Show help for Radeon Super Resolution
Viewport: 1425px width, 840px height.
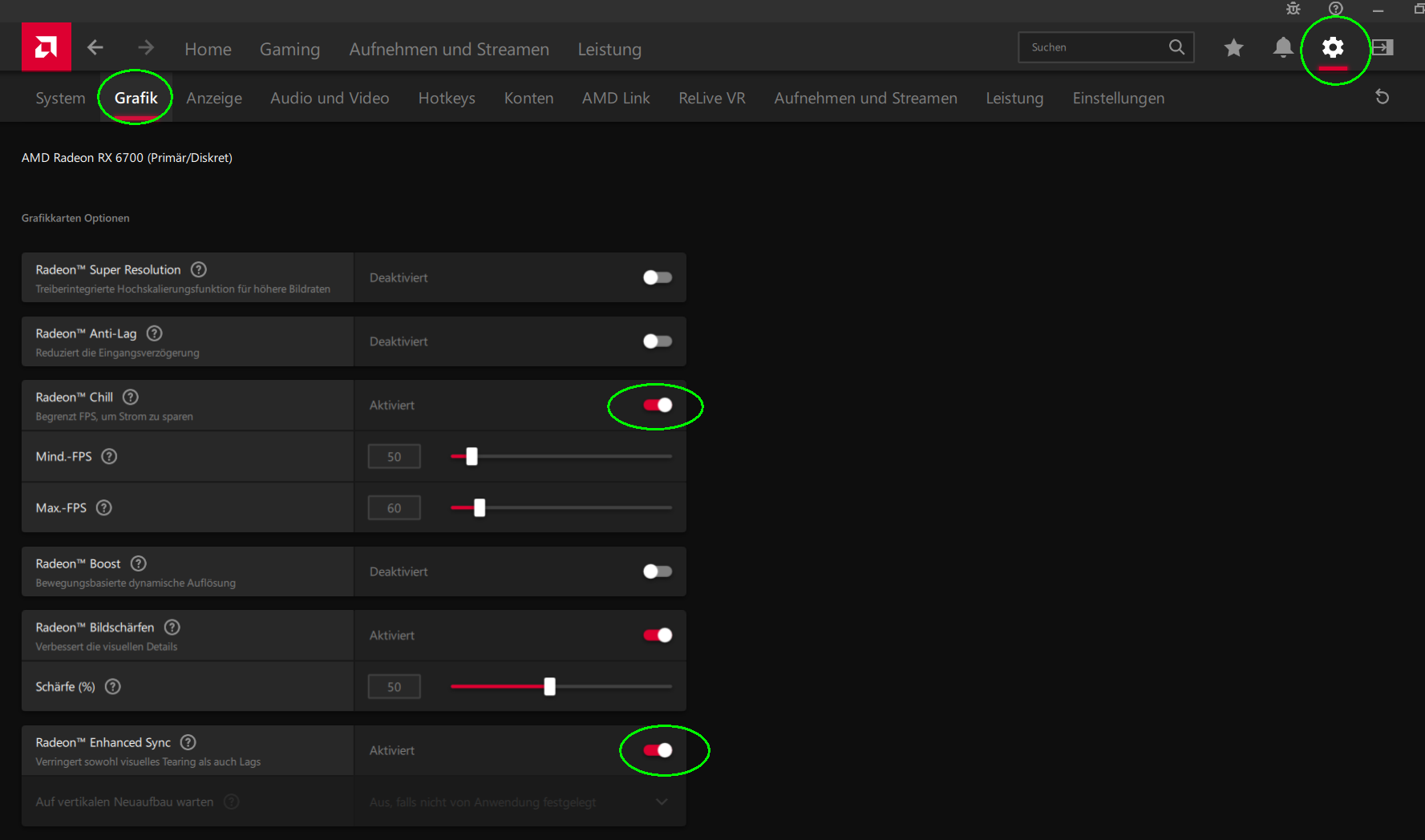click(x=199, y=269)
